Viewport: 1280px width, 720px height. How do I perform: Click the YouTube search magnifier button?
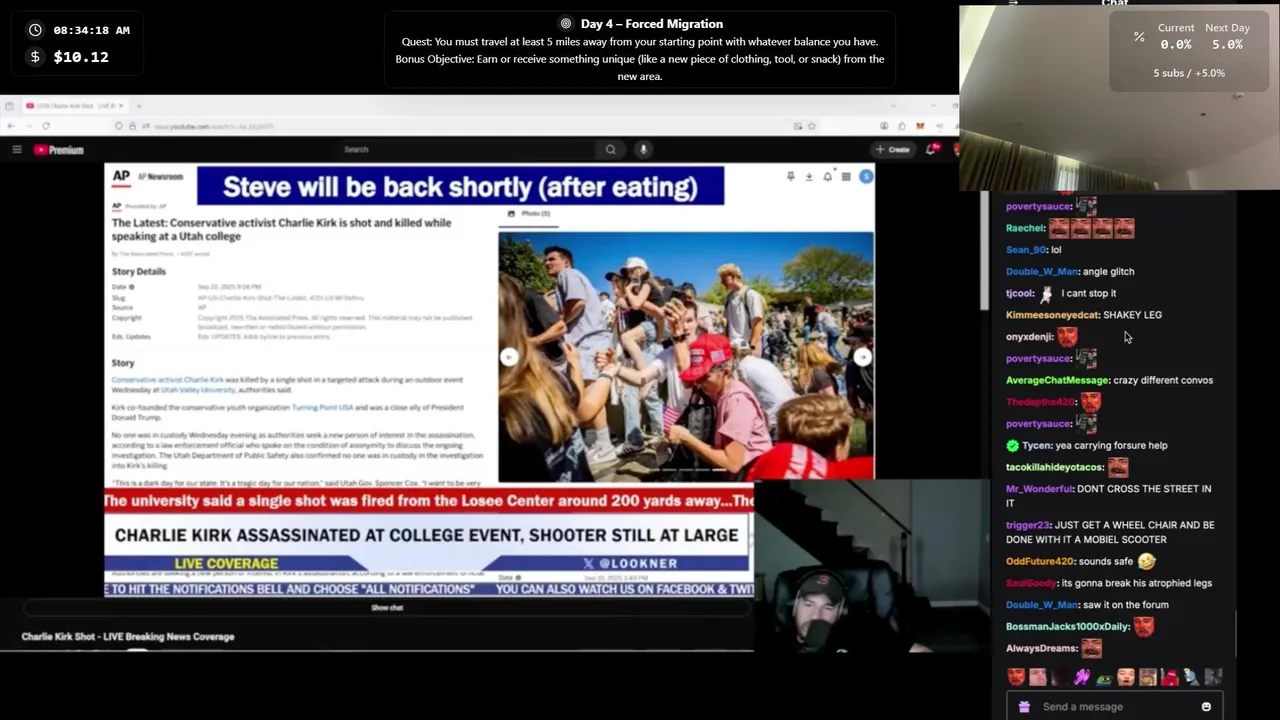coord(610,149)
